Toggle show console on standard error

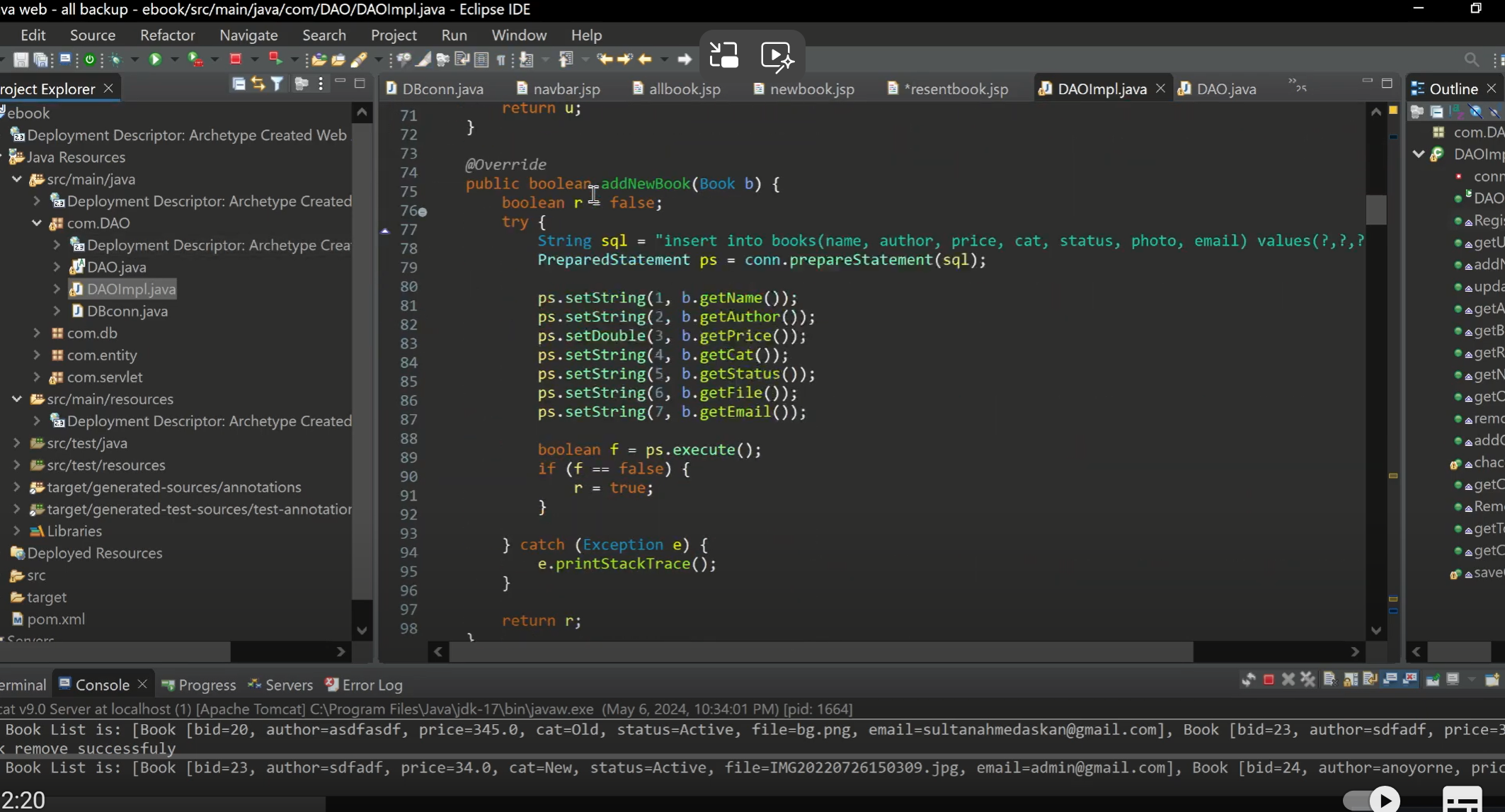tap(1409, 680)
